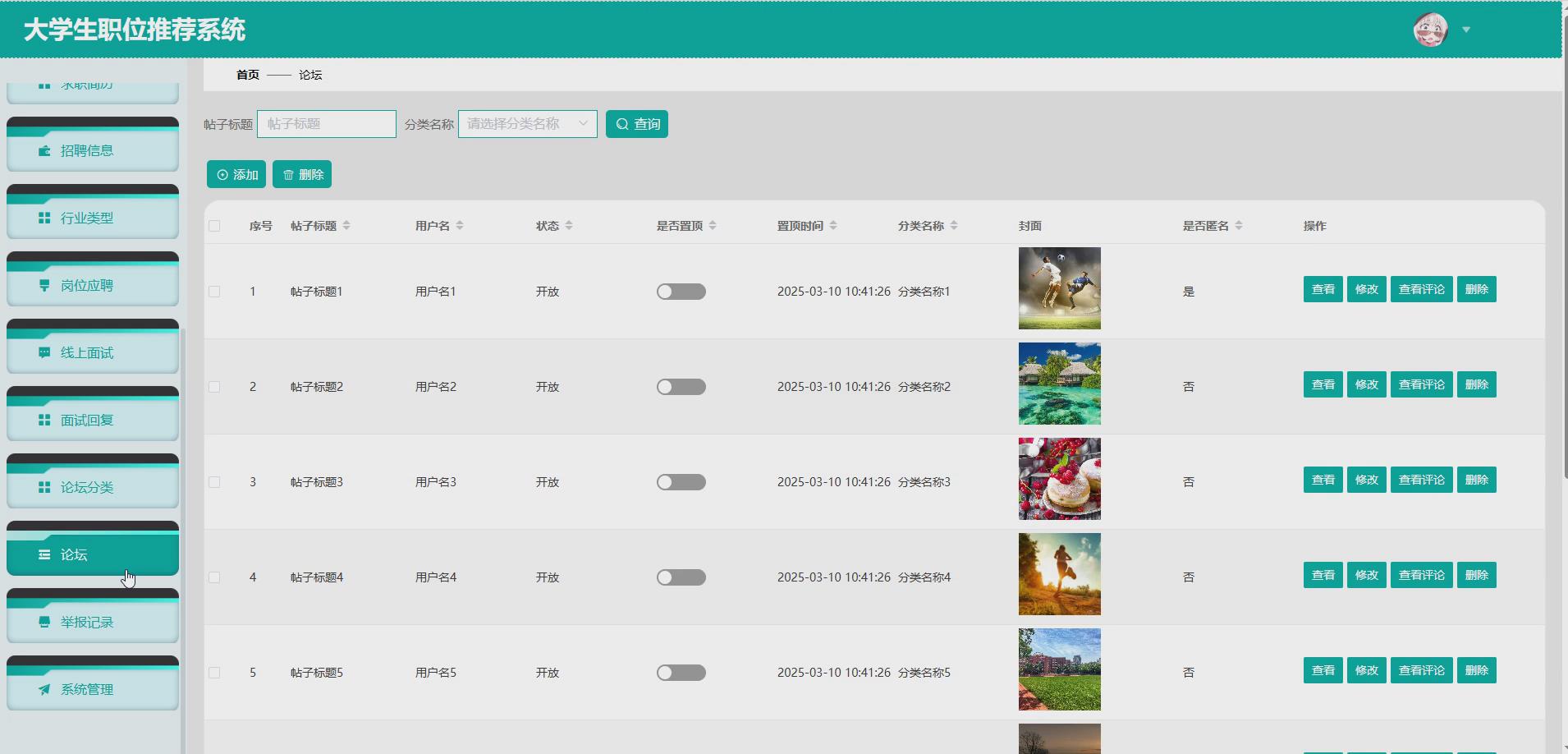Click the paper plane icon beside 系统管理
This screenshot has width=1568, height=754.
pyautogui.click(x=44, y=690)
